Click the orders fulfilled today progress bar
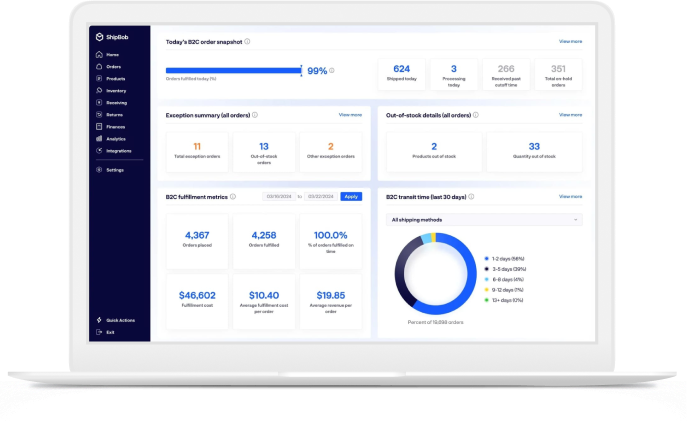Image resolution: width=687 pixels, height=423 pixels. [234, 70]
